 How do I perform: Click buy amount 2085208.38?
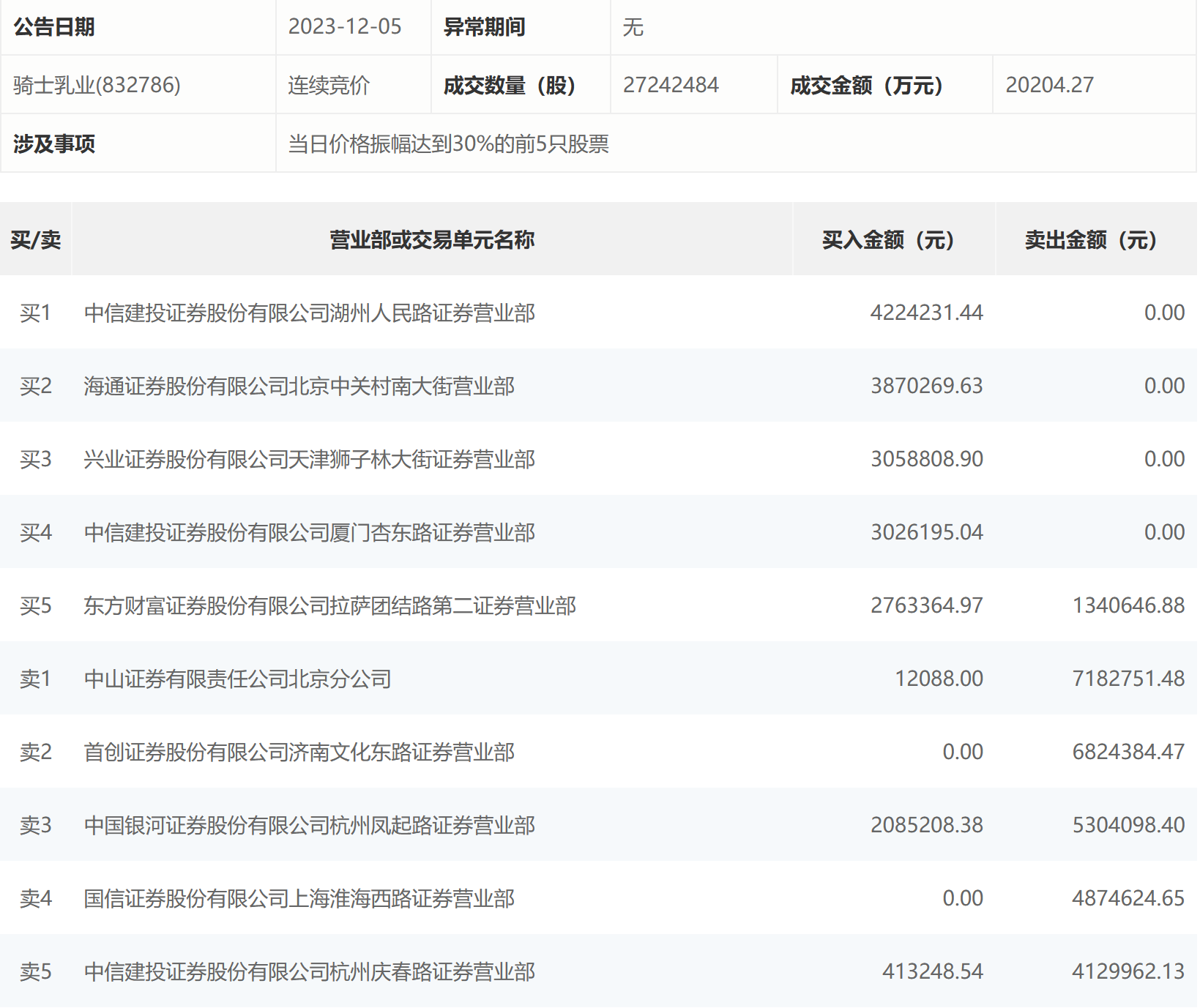click(x=926, y=825)
